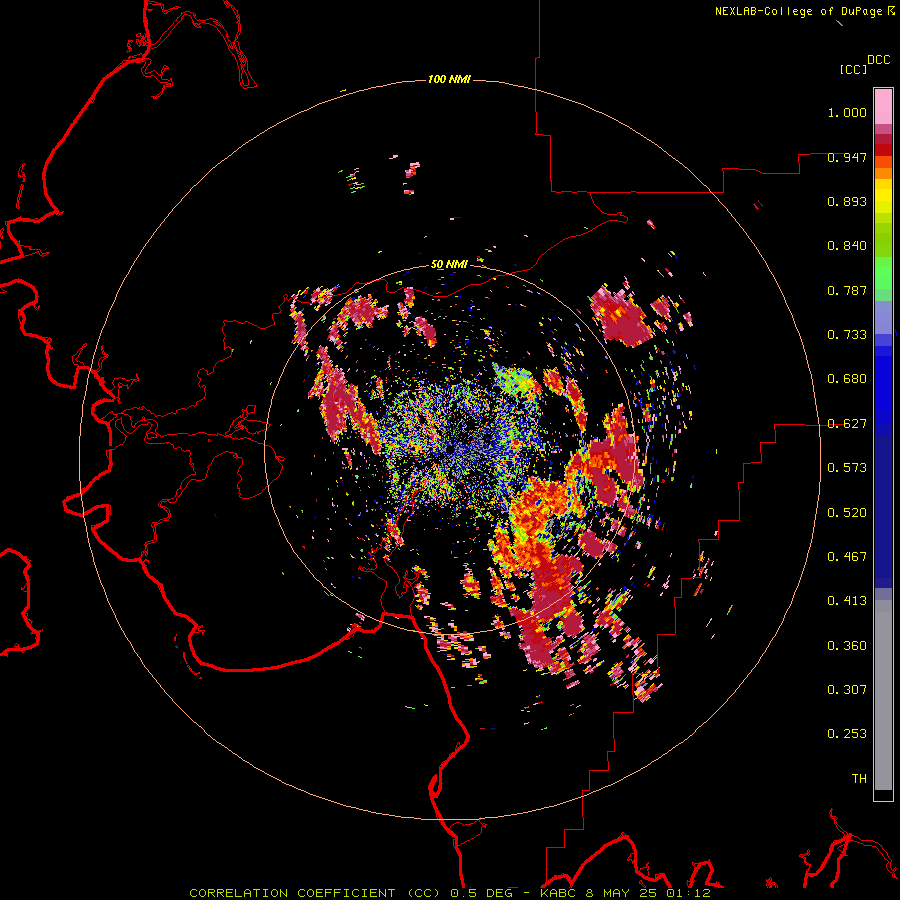Click the 0.253 scale value
This screenshot has width=900, height=900.
[x=847, y=734]
